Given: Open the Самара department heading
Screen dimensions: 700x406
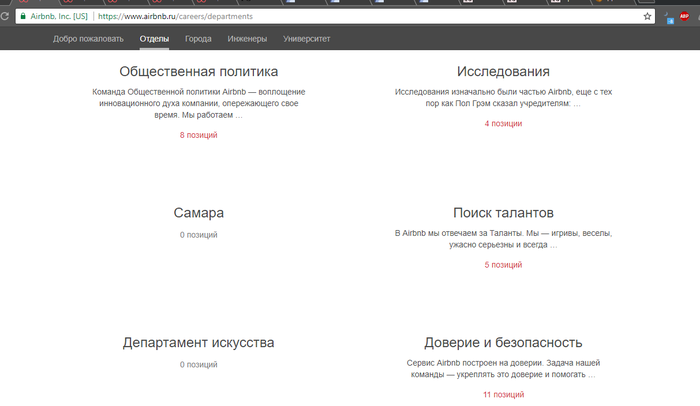Looking at the screenshot, I should (x=198, y=214).
